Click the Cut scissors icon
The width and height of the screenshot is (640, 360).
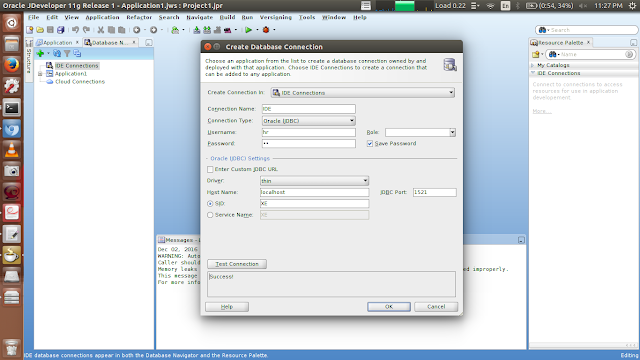100,30
